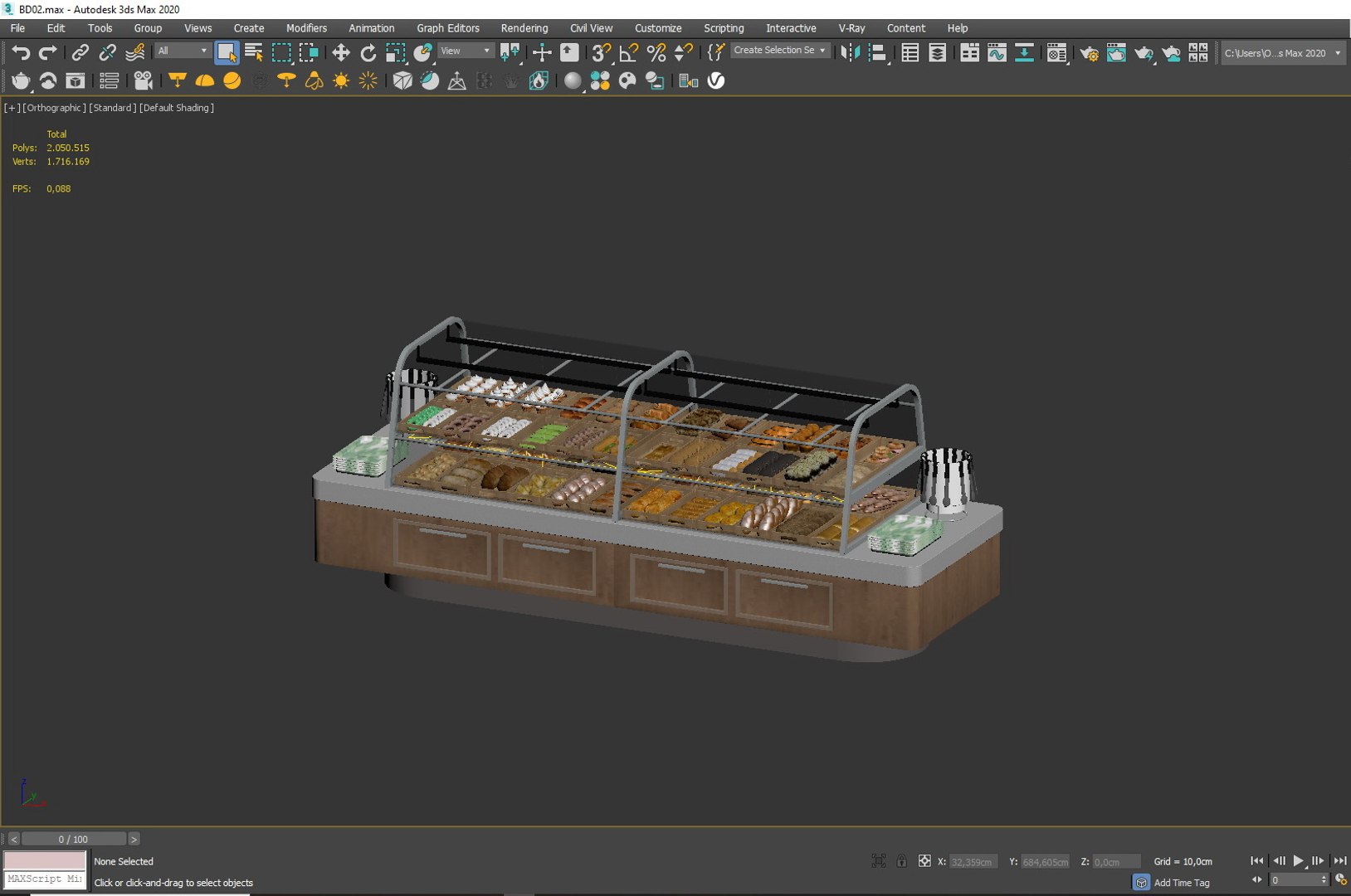Open the Modifiers menu
The width and height of the screenshot is (1351, 896).
coord(306,28)
